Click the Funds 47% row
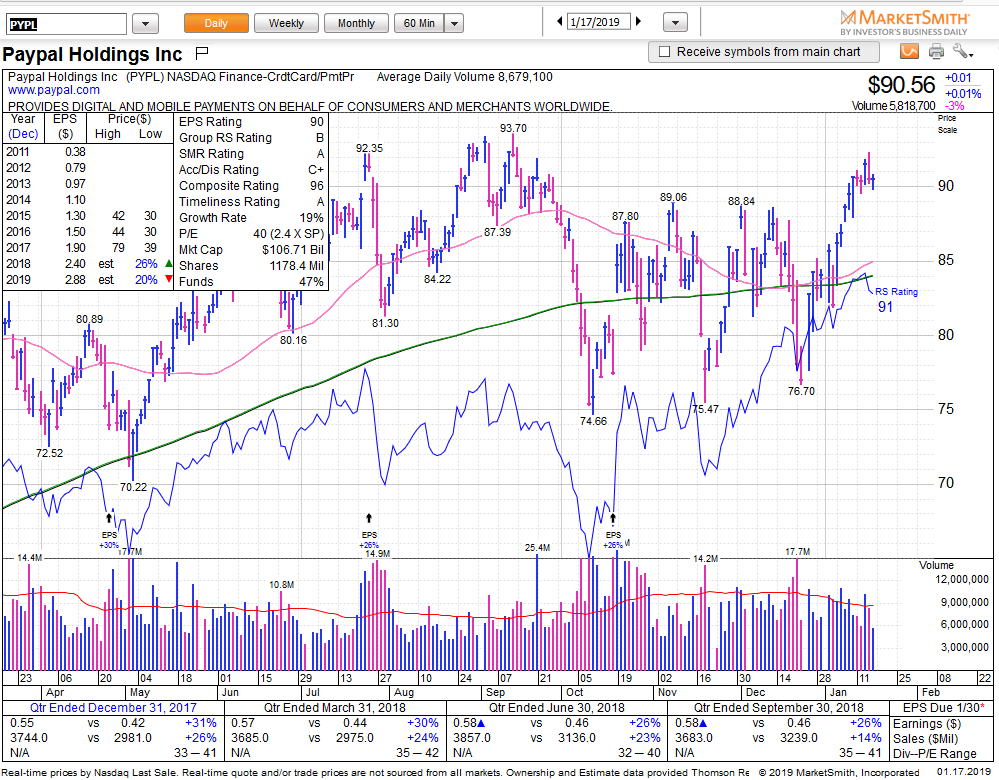This screenshot has width=999, height=780. click(251, 282)
